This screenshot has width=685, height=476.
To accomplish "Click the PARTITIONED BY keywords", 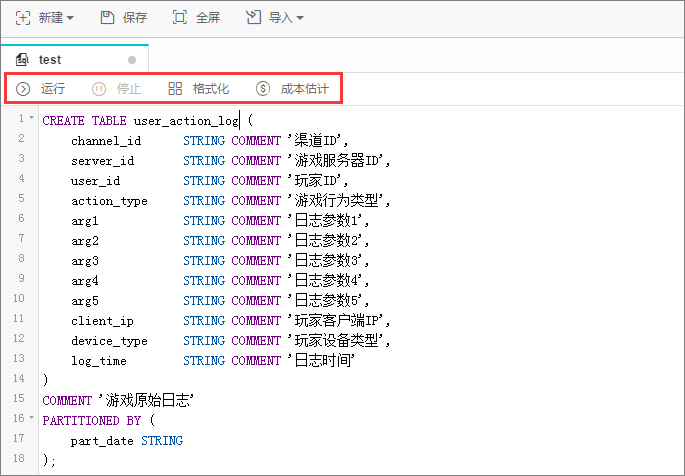I will (x=92, y=421).
